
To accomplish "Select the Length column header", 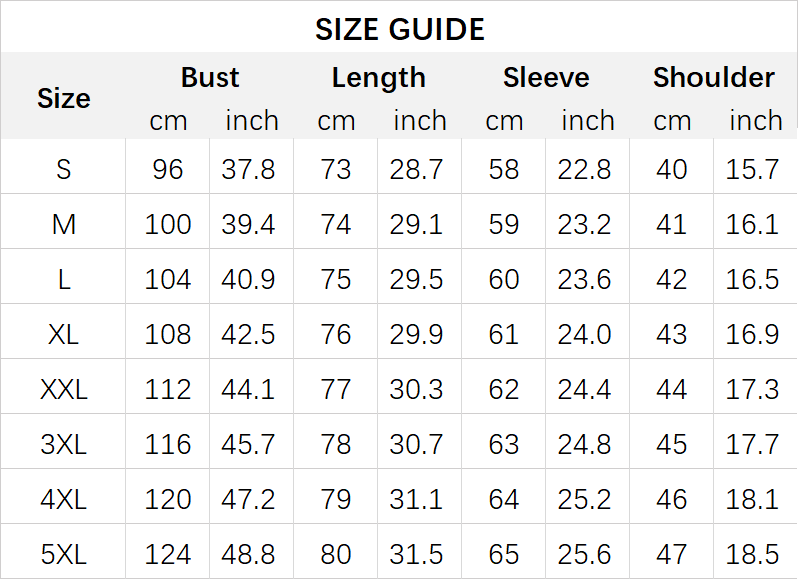I will tap(378, 78).
